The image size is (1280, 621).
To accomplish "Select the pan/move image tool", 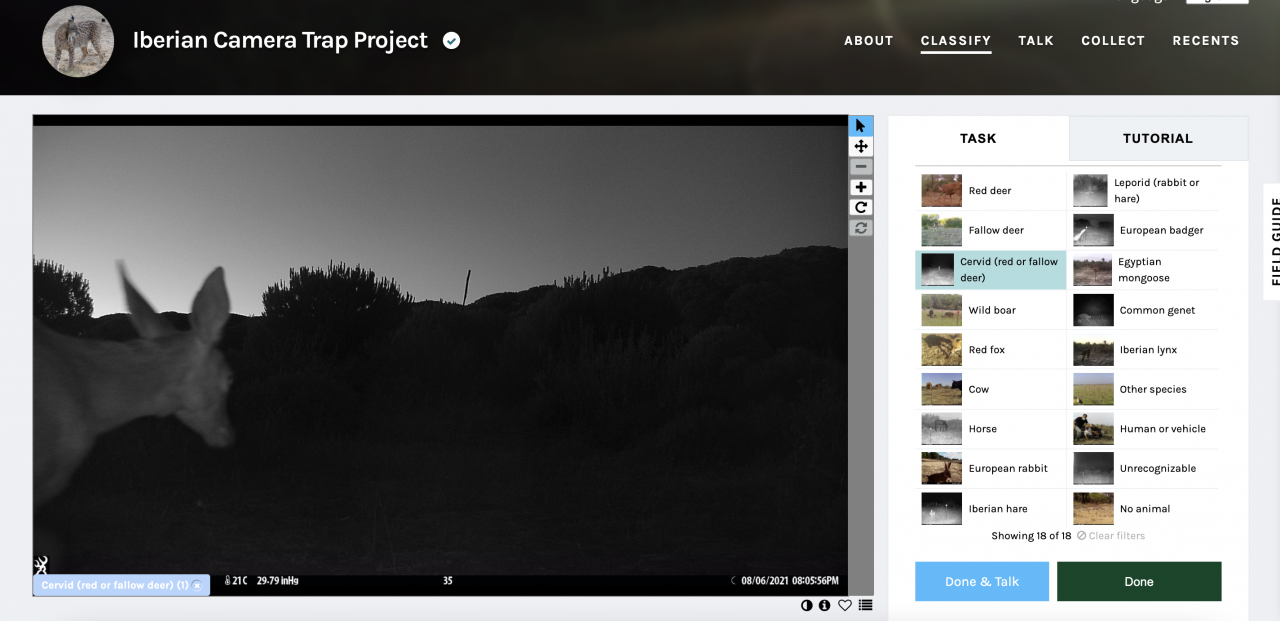I will coord(861,146).
